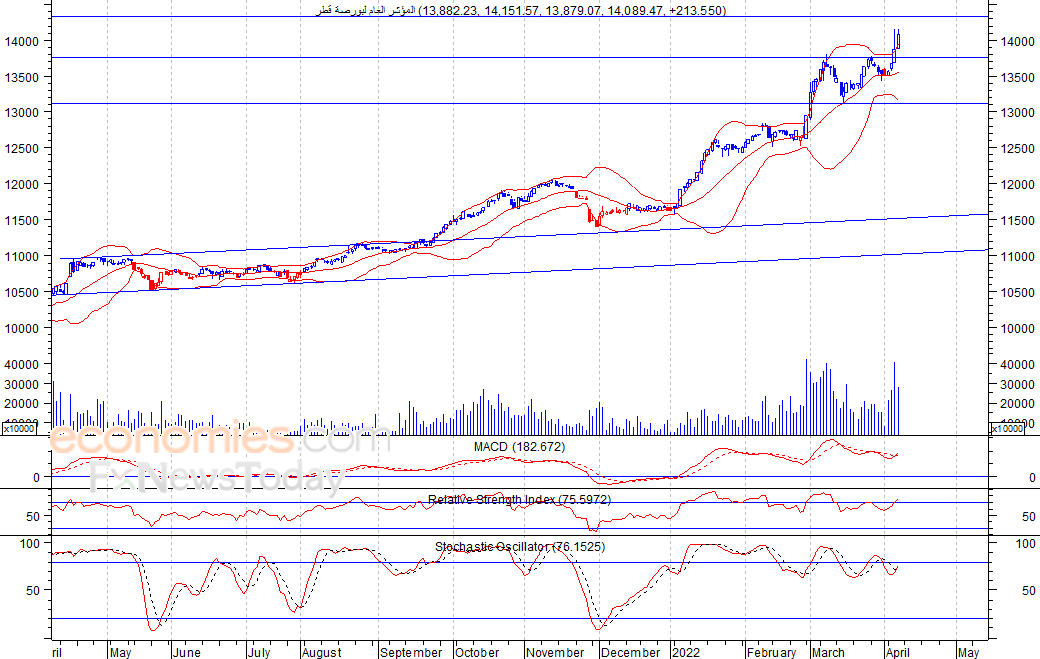Click the RSI panel's left-axis 50 label
This screenshot has width=1040, height=659.
33,516
